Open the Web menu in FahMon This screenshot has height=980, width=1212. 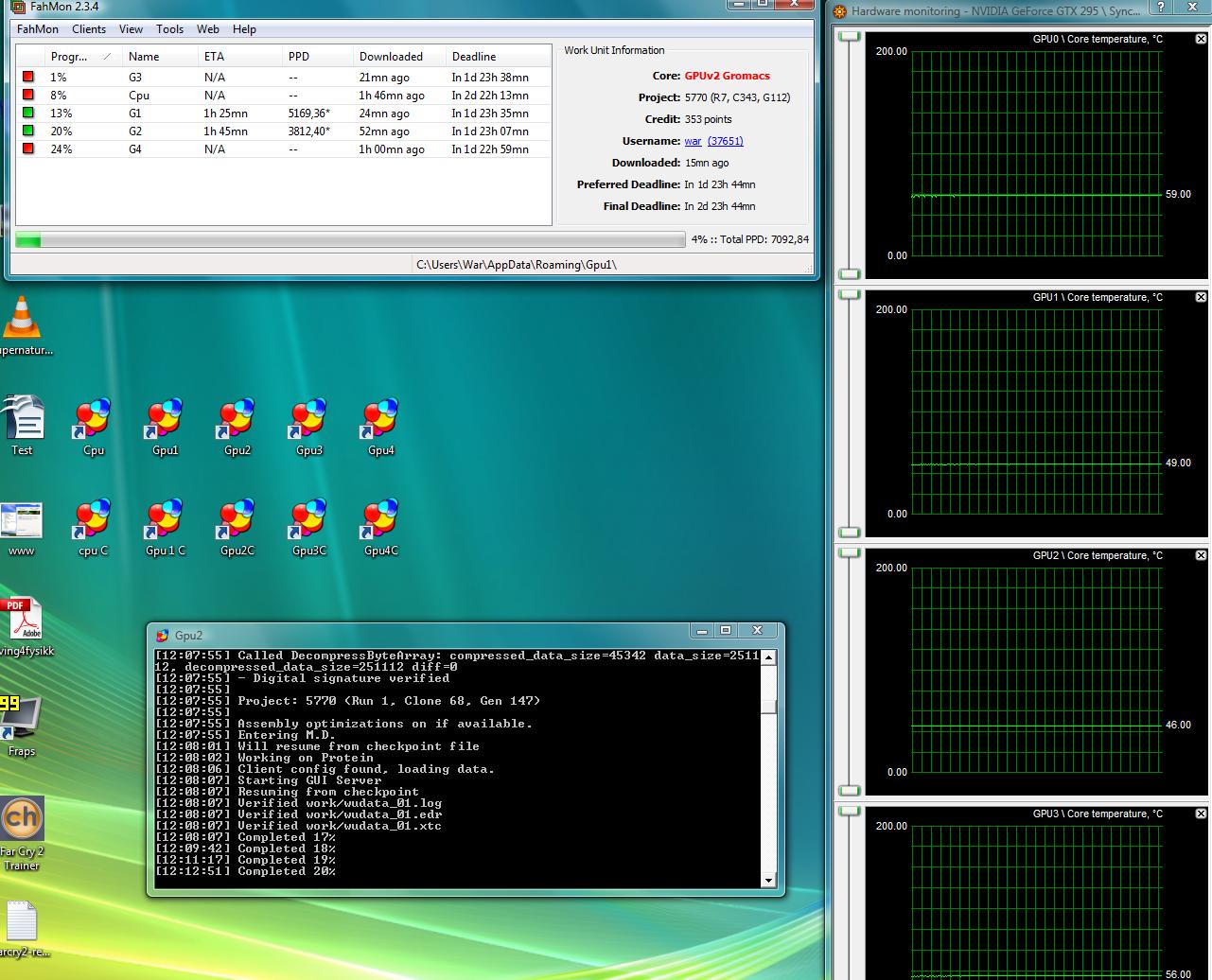click(208, 29)
